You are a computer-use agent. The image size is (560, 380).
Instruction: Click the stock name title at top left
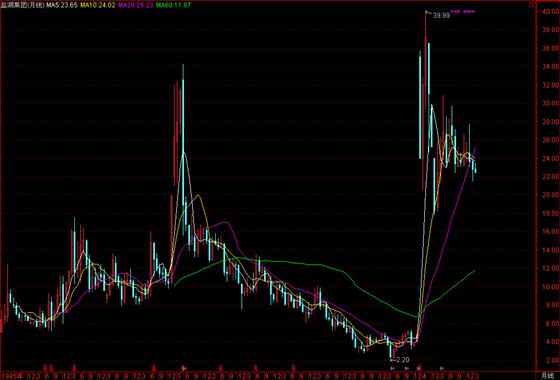22,5
